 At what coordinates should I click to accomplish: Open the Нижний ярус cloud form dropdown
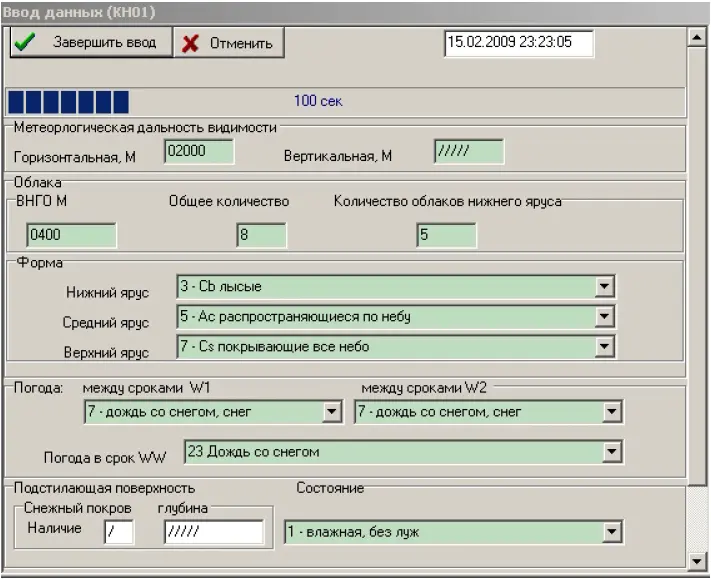(x=604, y=287)
